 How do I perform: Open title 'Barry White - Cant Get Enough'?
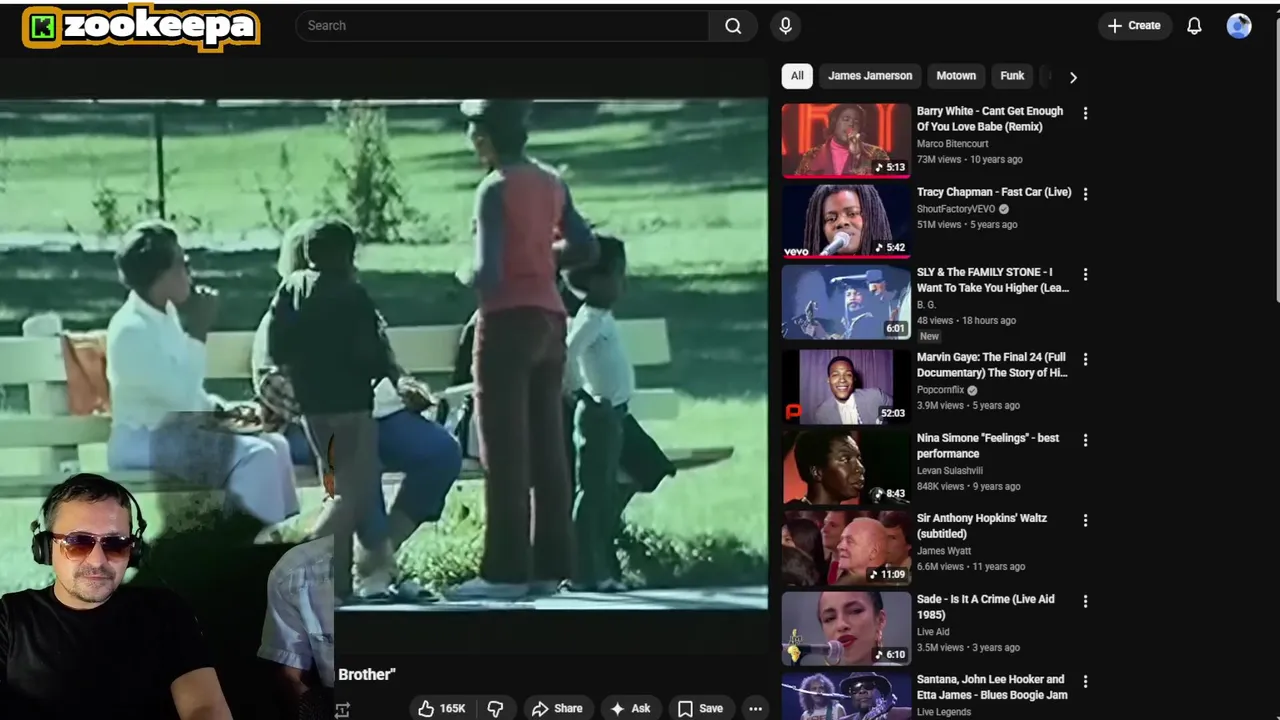990,119
